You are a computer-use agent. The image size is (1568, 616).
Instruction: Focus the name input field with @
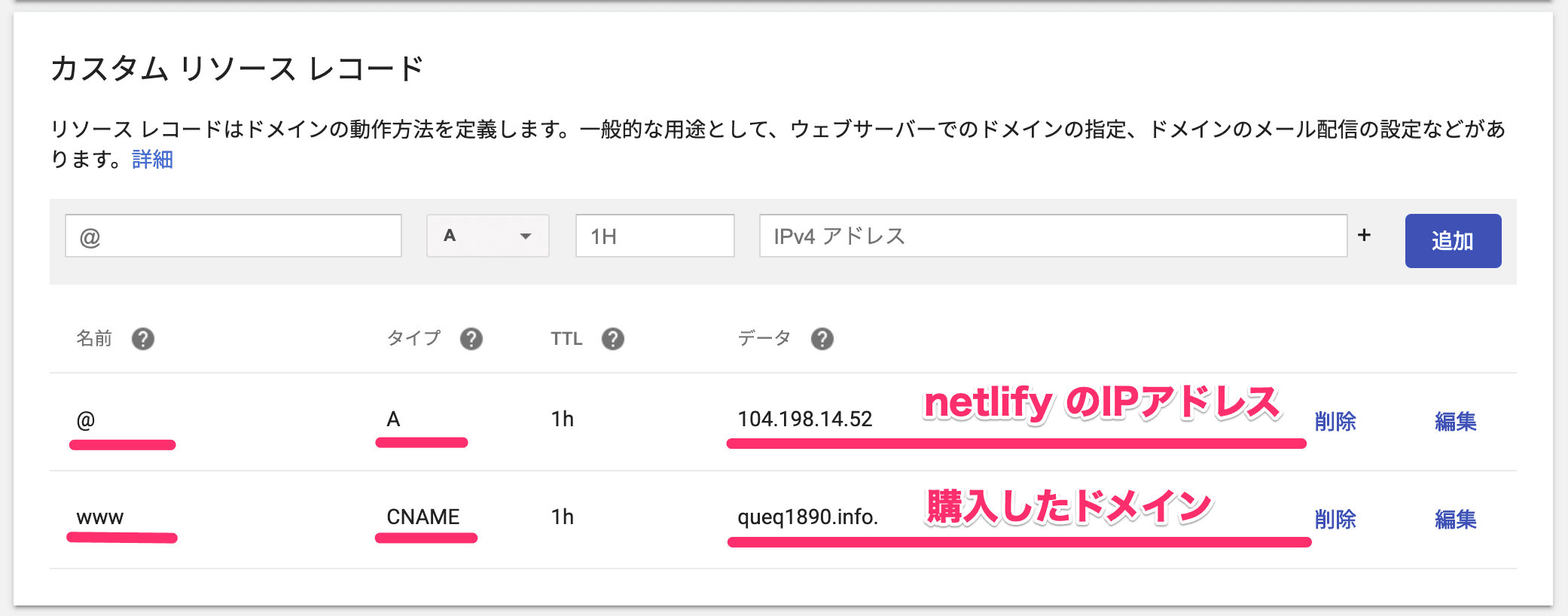(x=233, y=236)
